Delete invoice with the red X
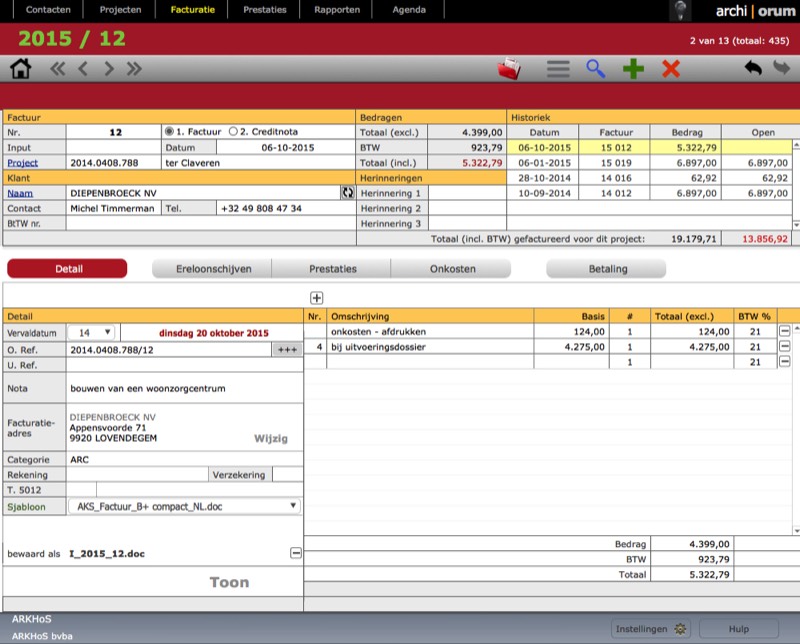Viewport: 800px width, 644px height. (671, 68)
